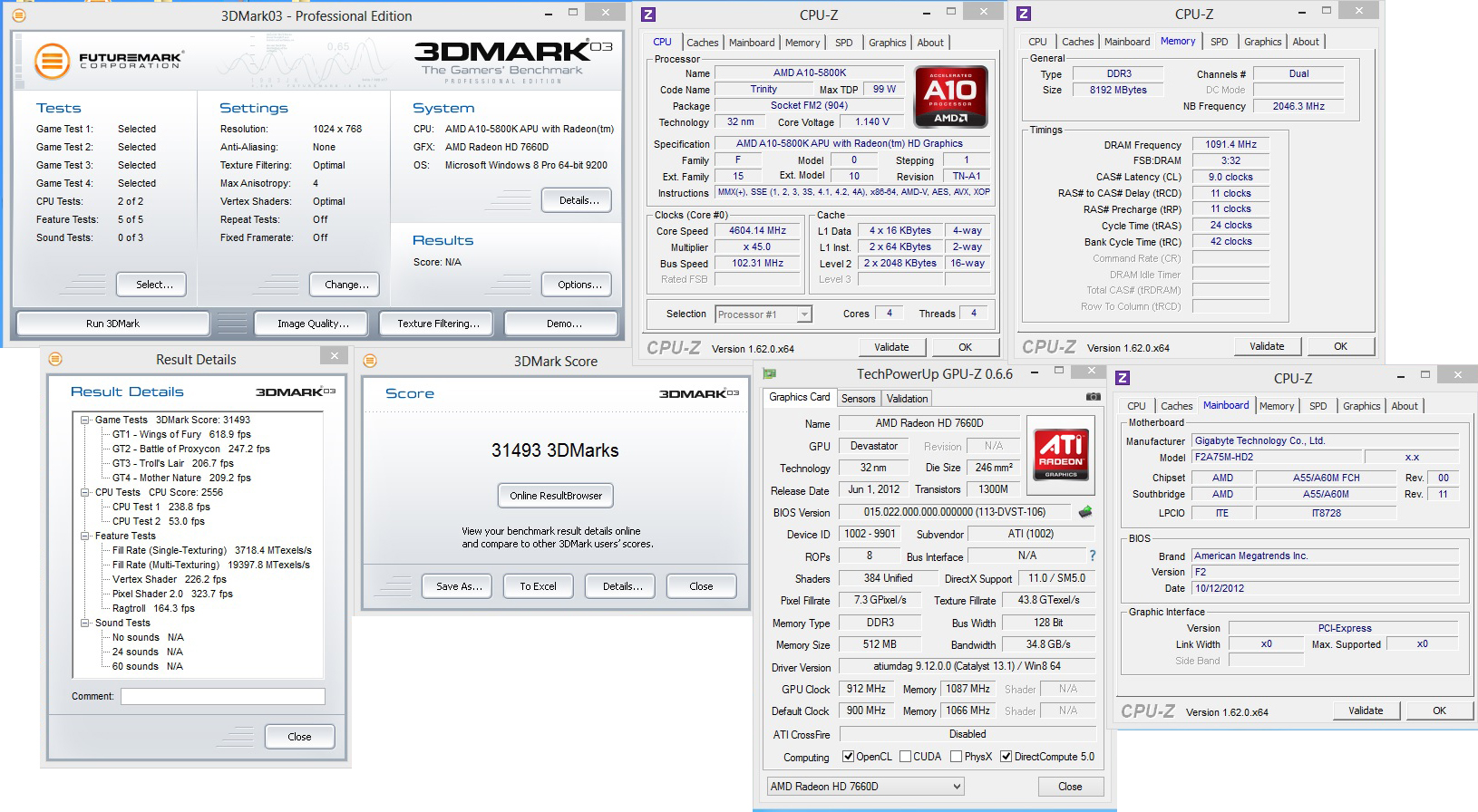Collapse the Feature Tests tree node

84,536
